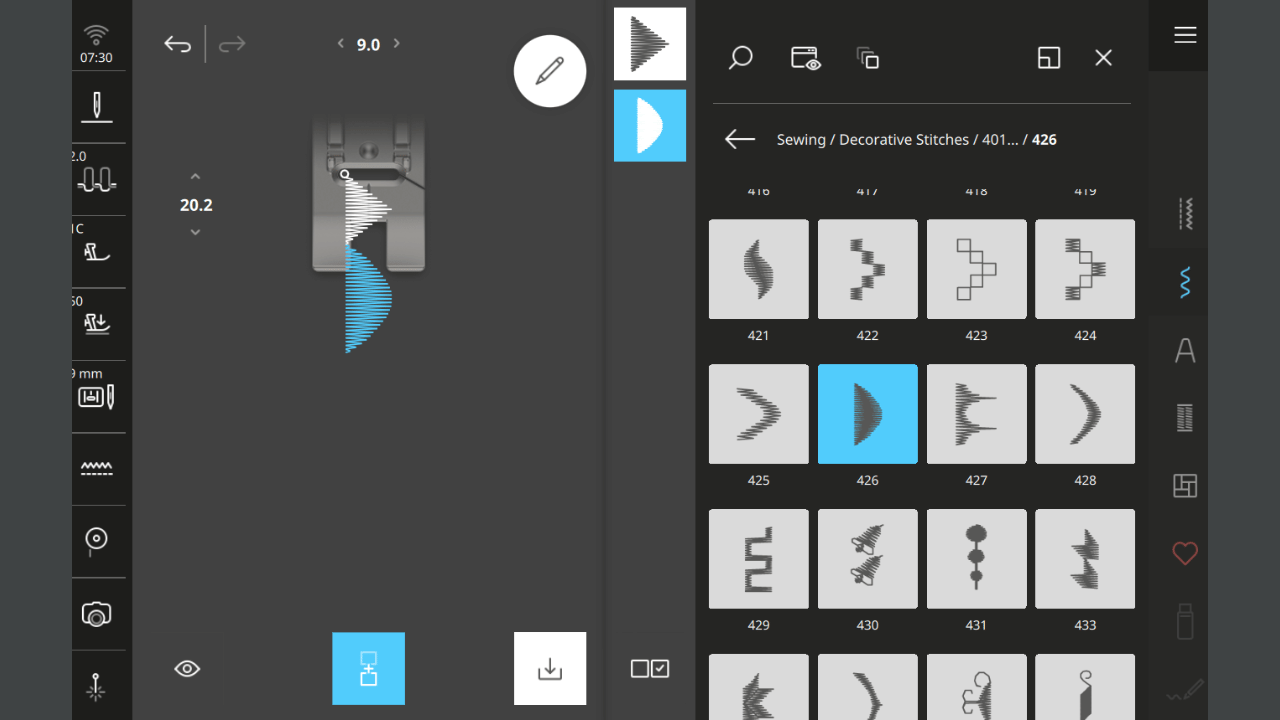Switch to utility stitches tab
Image resolution: width=1280 pixels, height=720 pixels.
[1185, 214]
